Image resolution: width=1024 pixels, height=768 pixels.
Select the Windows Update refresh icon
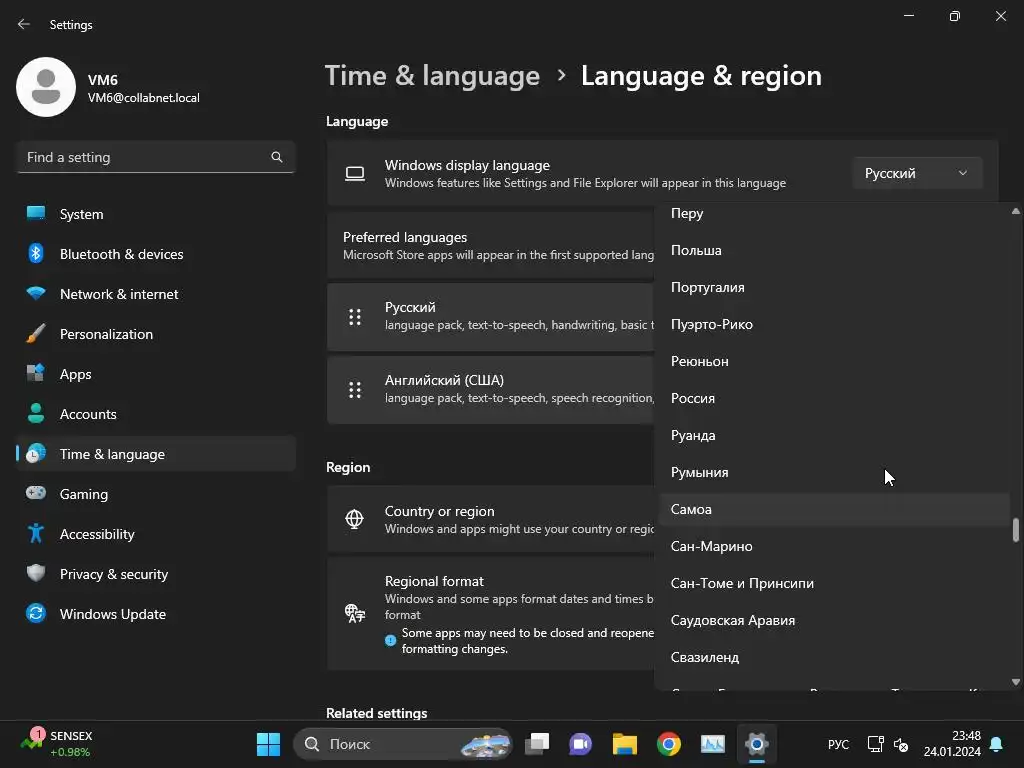(36, 614)
